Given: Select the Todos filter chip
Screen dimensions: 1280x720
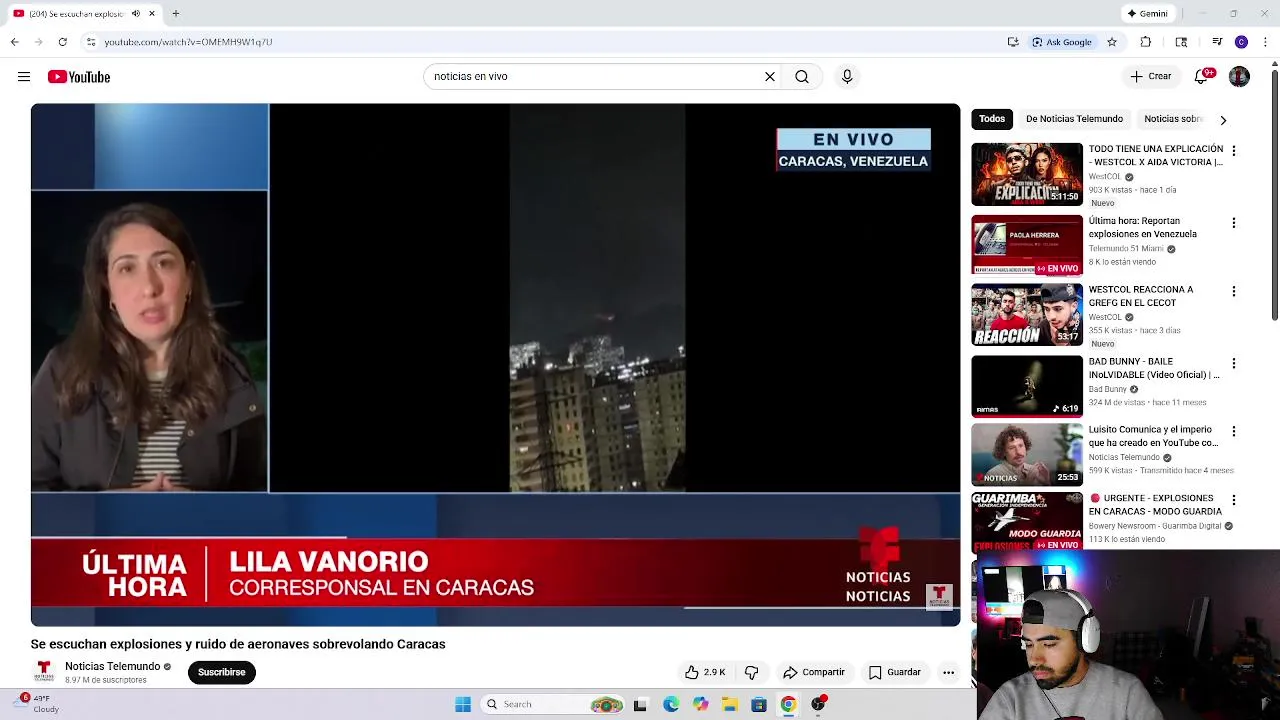Looking at the screenshot, I should click(992, 119).
